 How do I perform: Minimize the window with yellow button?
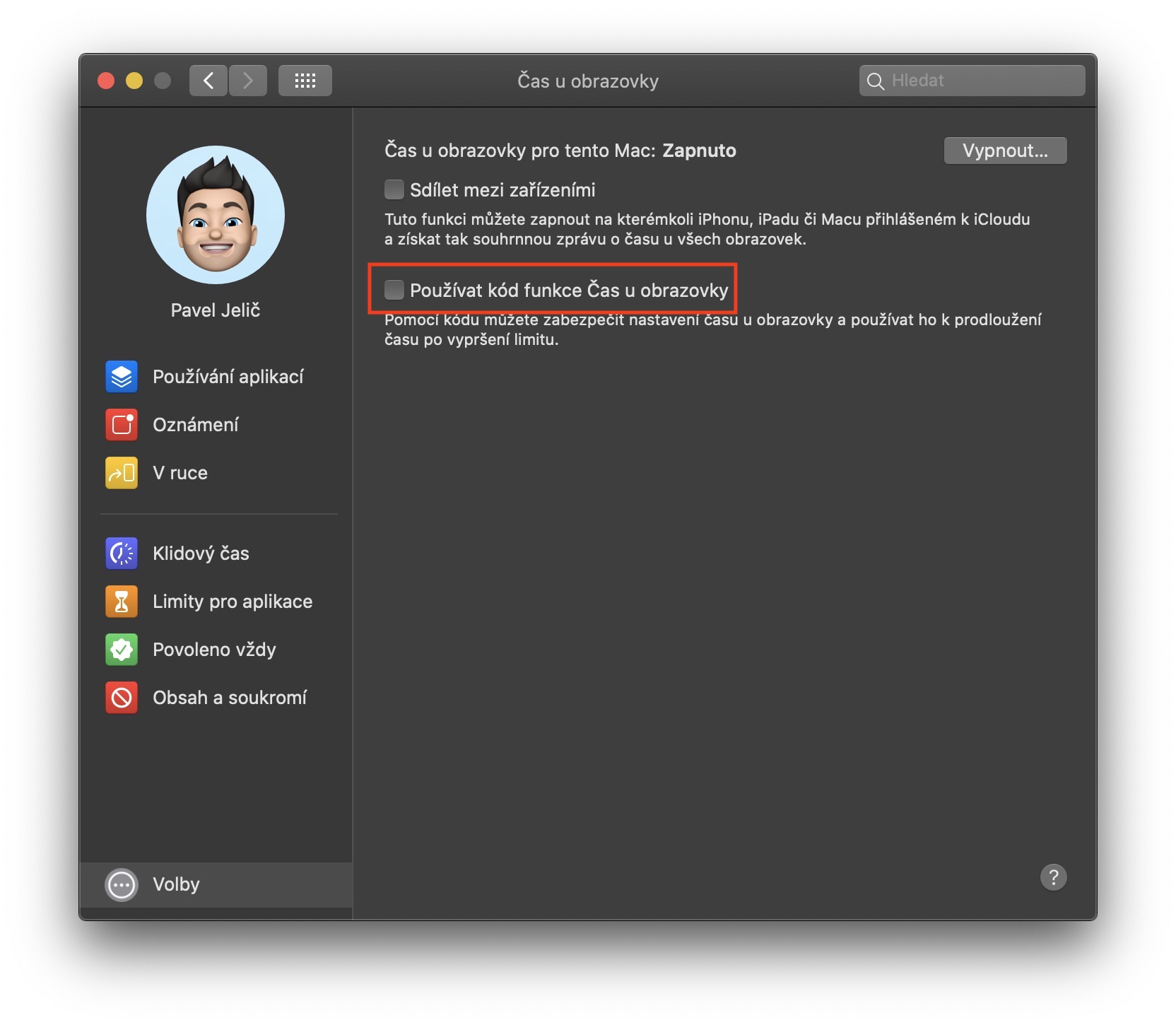click(x=134, y=81)
